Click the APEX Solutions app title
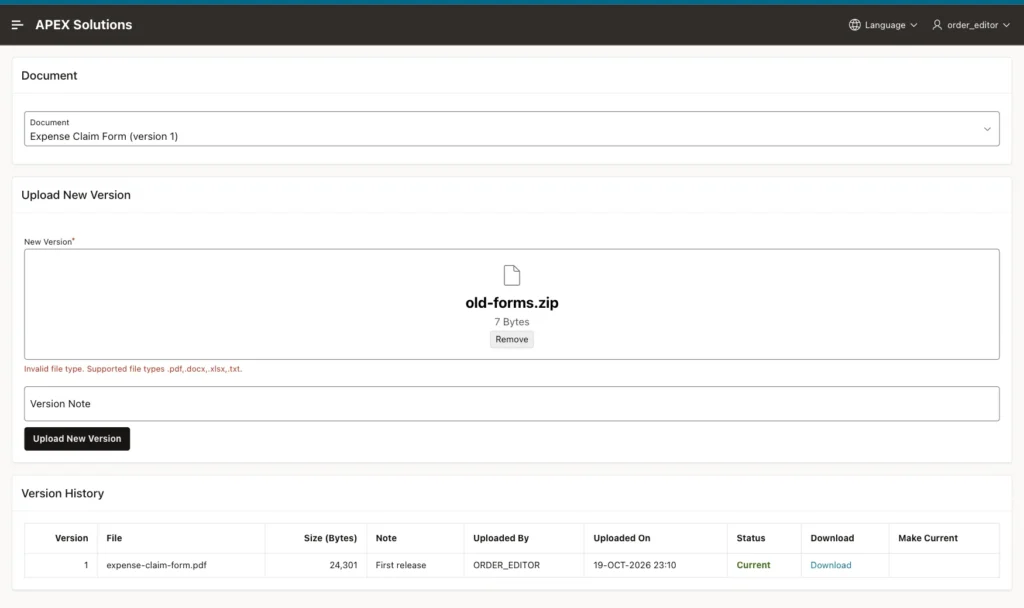The width and height of the screenshot is (1024, 608). [84, 25]
